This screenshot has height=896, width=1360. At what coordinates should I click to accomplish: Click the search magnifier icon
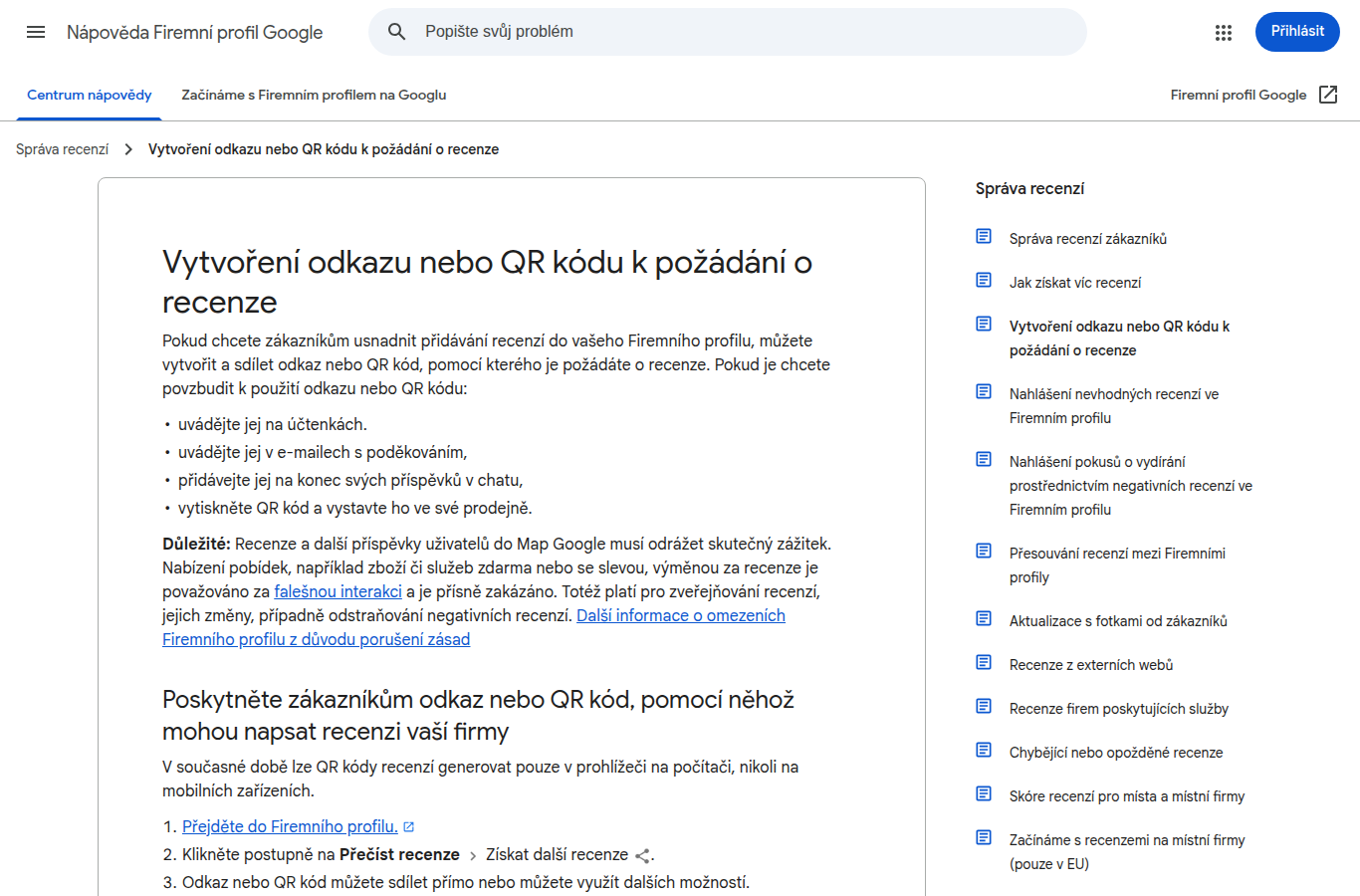point(396,32)
